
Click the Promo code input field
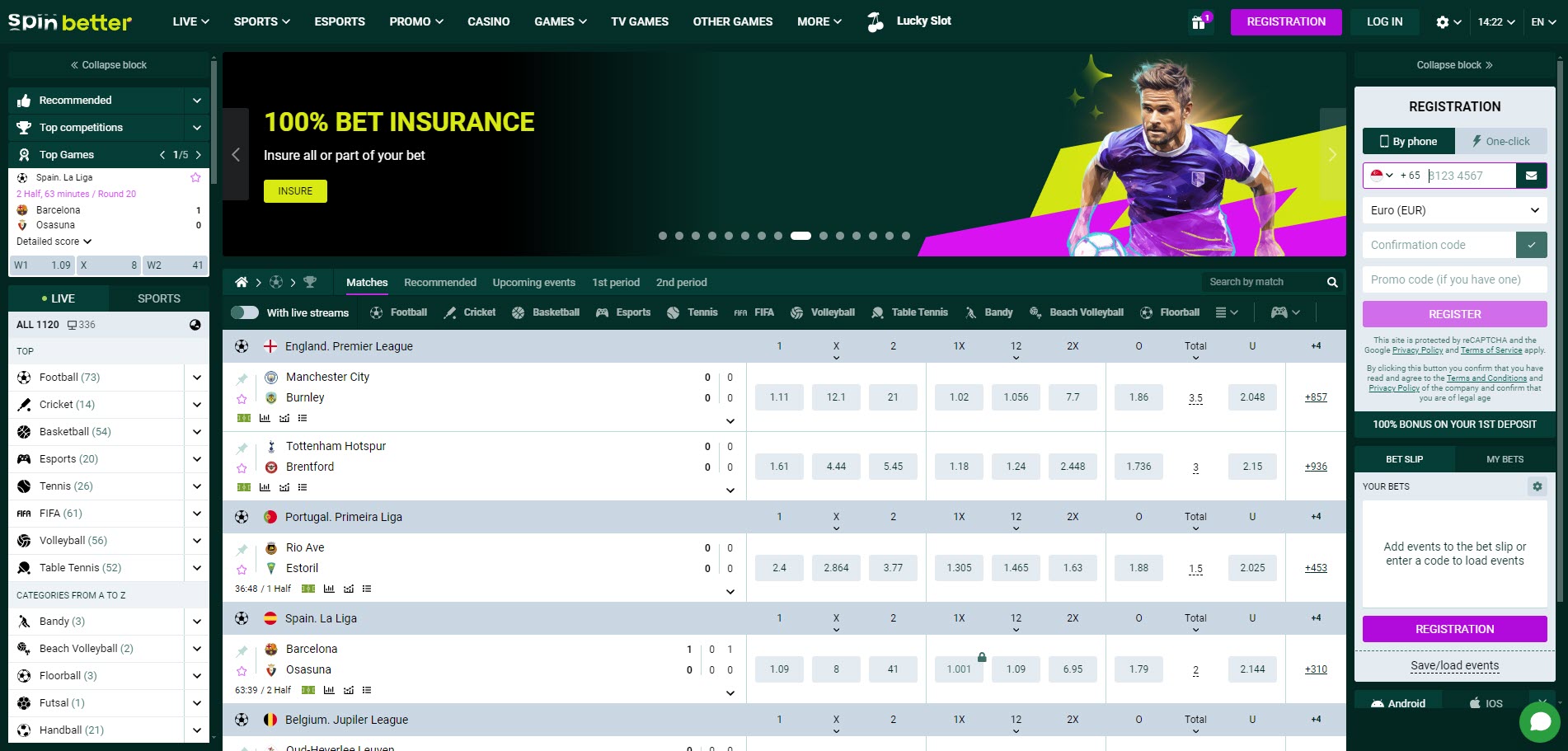coord(1455,279)
